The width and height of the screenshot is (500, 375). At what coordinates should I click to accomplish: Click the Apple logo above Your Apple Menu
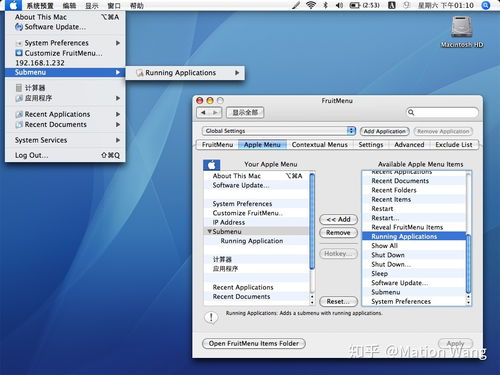212,165
